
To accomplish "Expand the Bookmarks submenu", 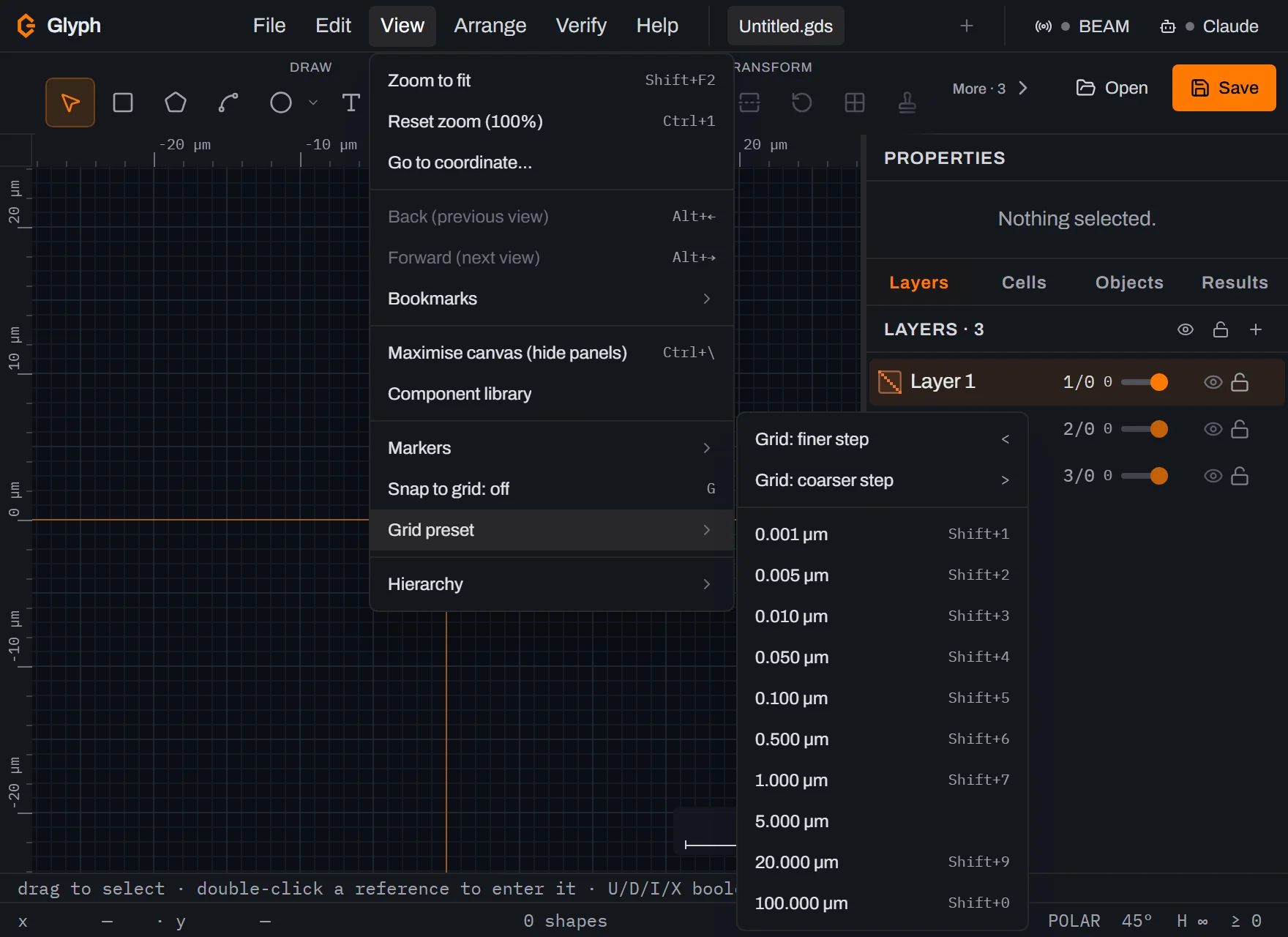I will tap(552, 299).
